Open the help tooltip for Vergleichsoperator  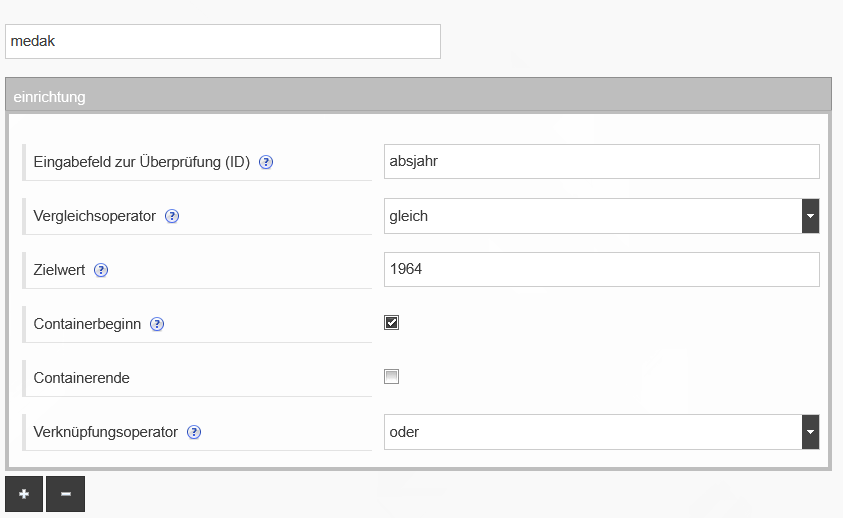tap(172, 216)
